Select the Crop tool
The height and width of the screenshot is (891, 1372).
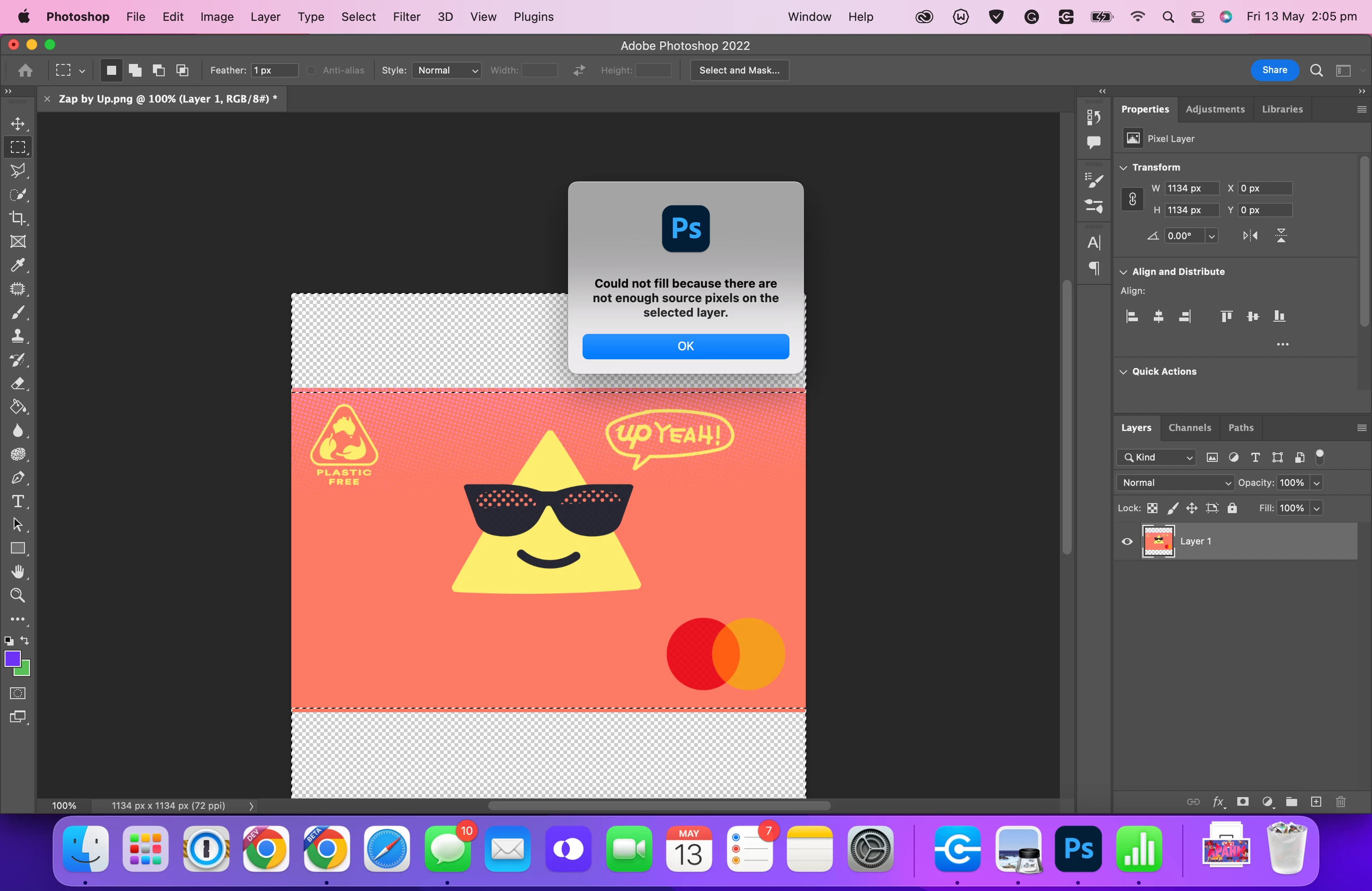[18, 218]
